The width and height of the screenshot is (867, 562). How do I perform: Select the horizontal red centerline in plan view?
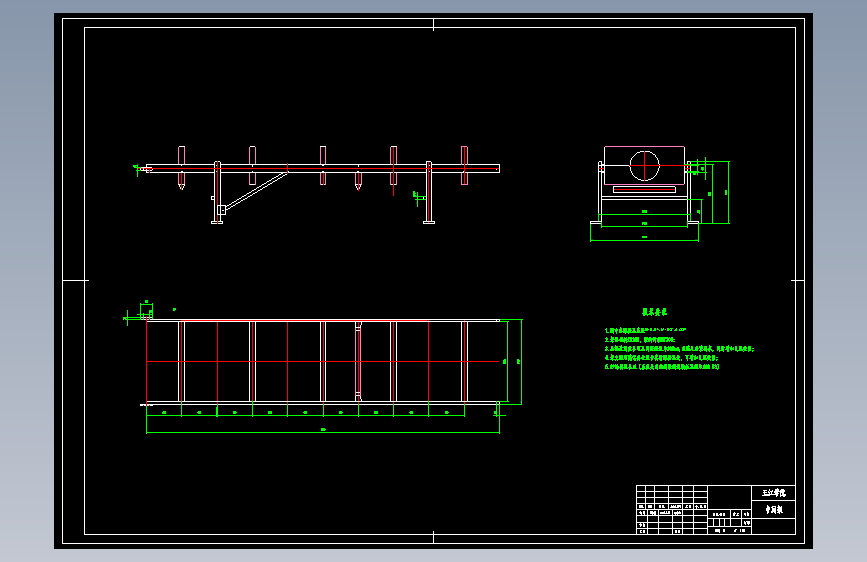323,362
